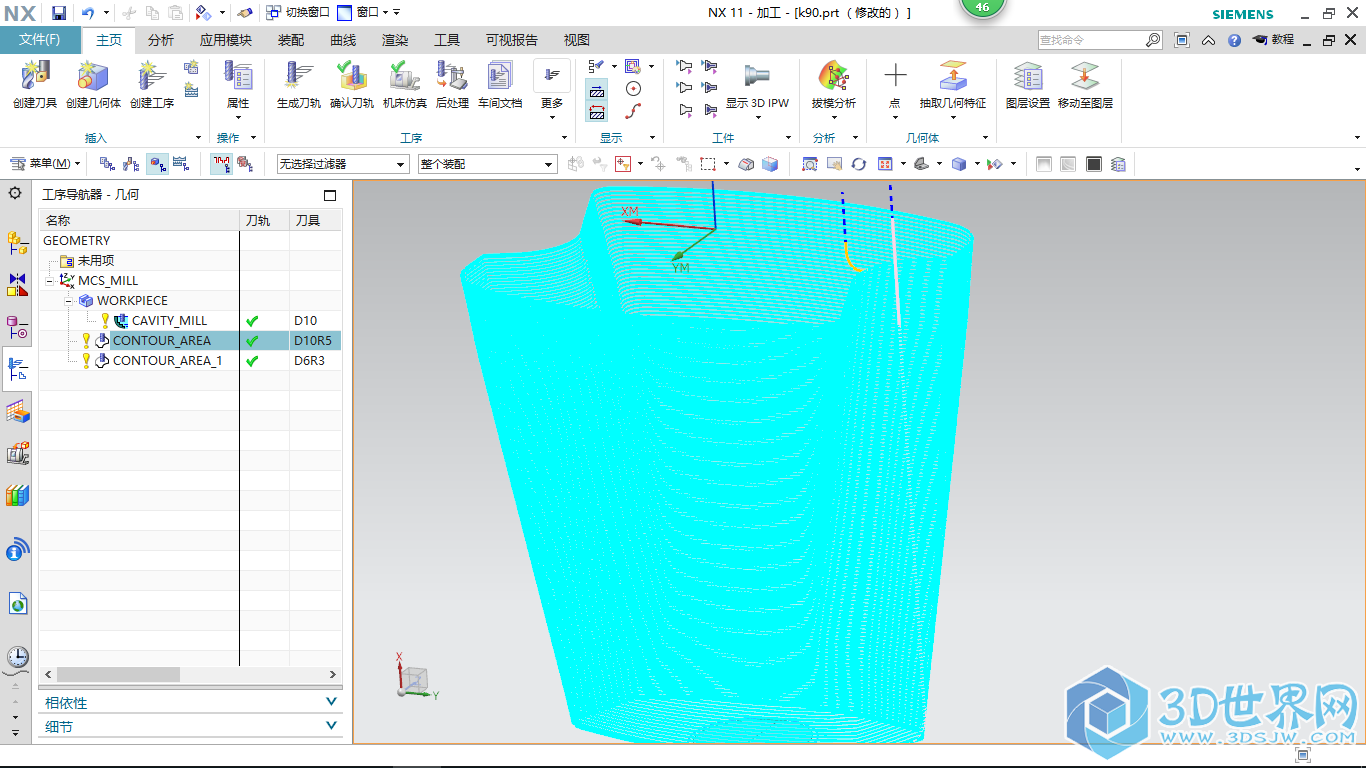The width and height of the screenshot is (1366, 768).
Task: Toggle the Machine Tool View button
Action: tap(131, 164)
